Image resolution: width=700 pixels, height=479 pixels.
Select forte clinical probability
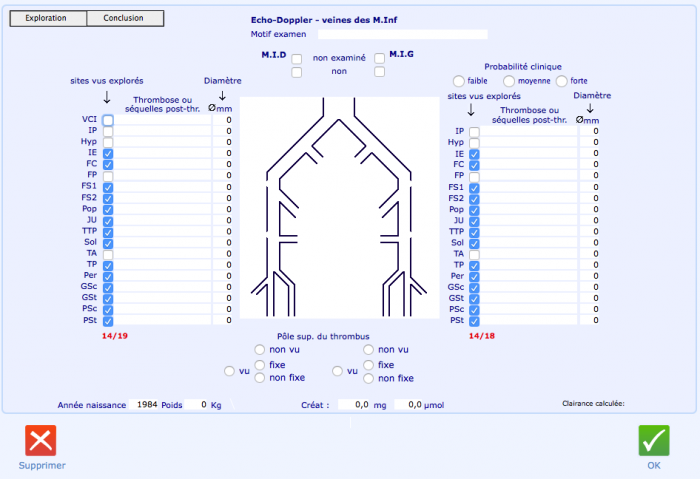point(562,81)
